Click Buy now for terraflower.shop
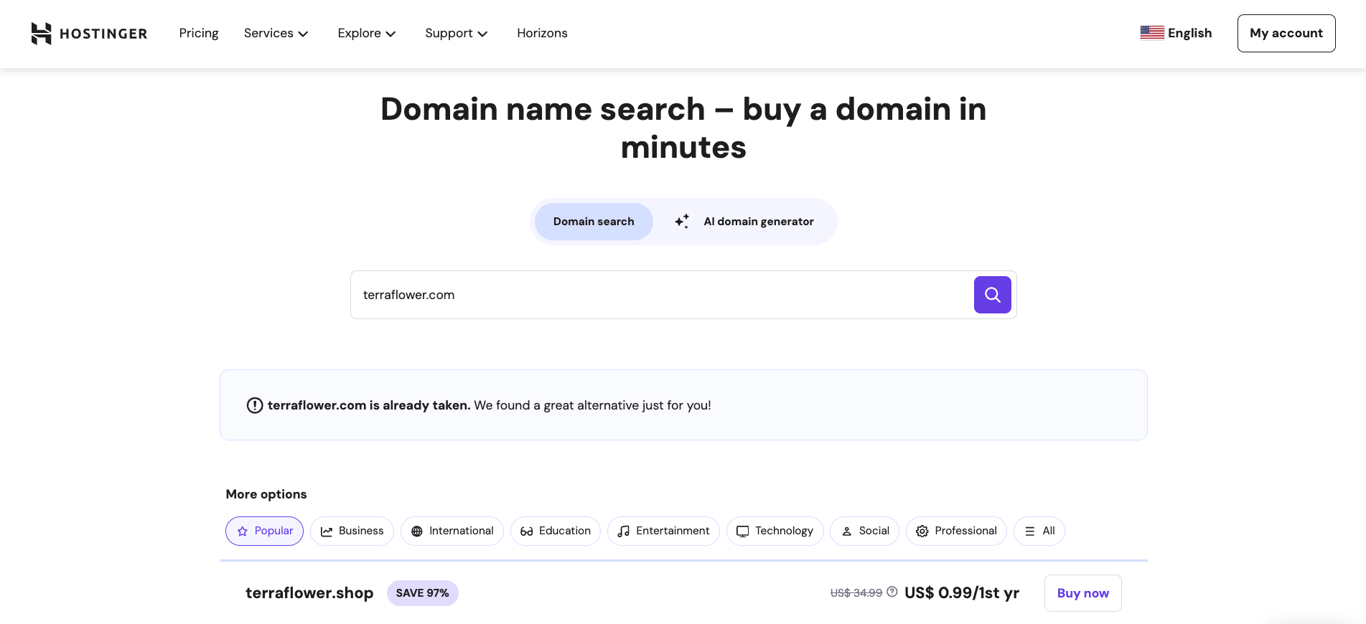 [1082, 592]
